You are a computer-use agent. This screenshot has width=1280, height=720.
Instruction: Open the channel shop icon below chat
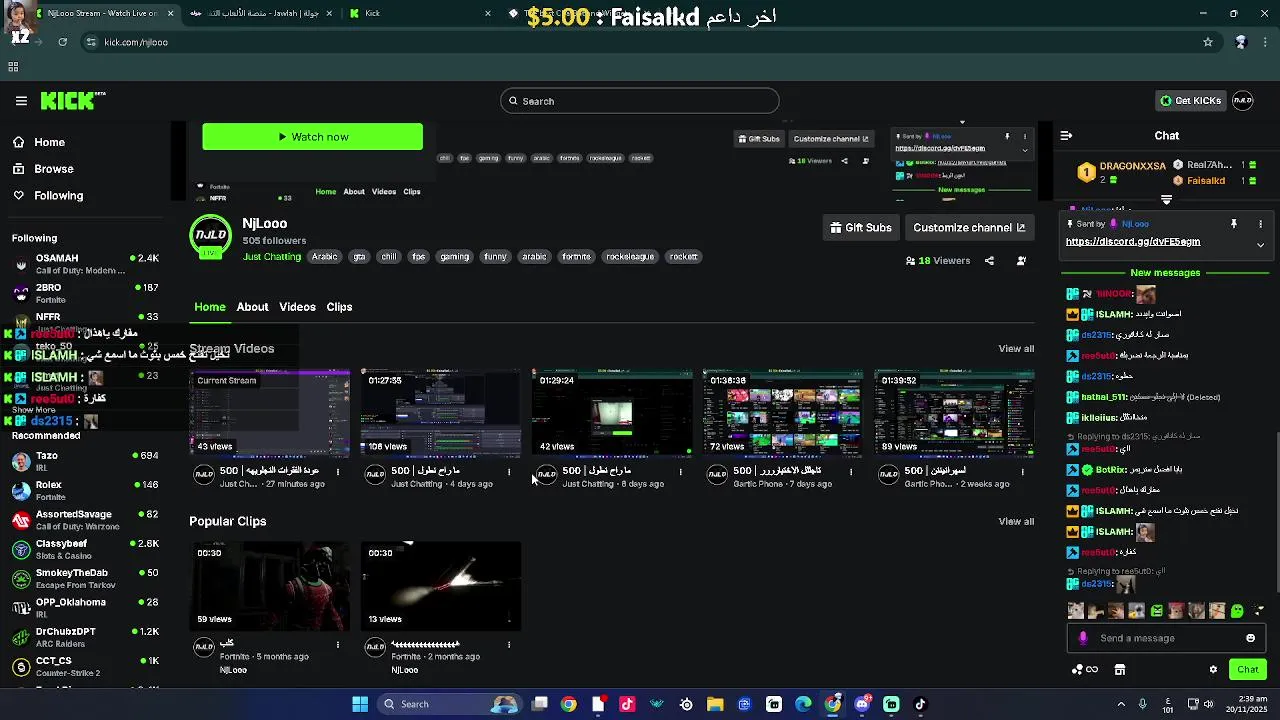tap(1120, 670)
